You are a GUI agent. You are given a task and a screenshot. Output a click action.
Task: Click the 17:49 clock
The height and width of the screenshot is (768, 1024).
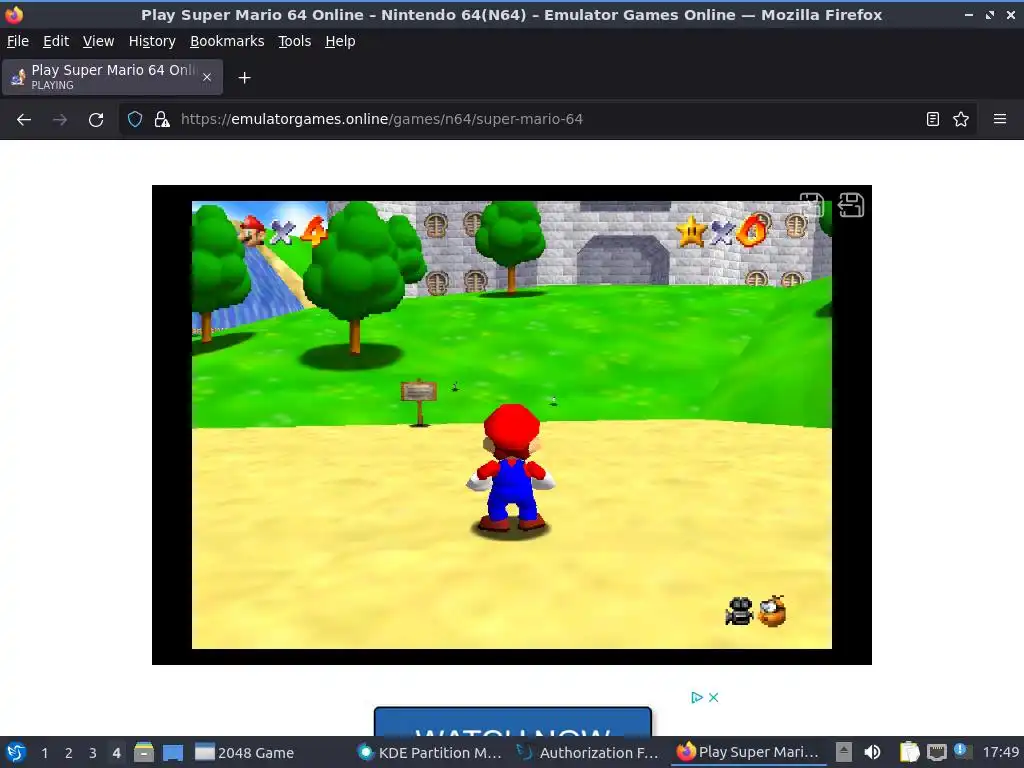pos(1000,752)
